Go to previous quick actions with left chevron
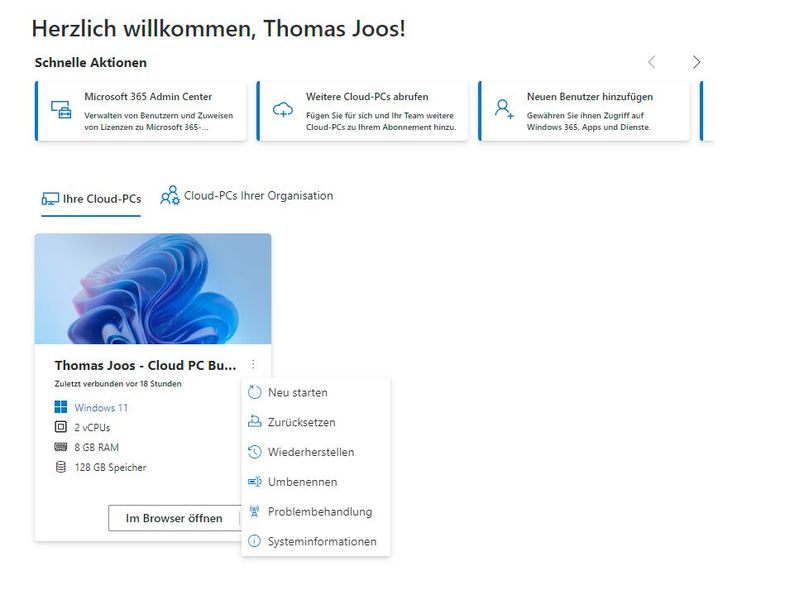This screenshot has height=600, width=785. [651, 62]
